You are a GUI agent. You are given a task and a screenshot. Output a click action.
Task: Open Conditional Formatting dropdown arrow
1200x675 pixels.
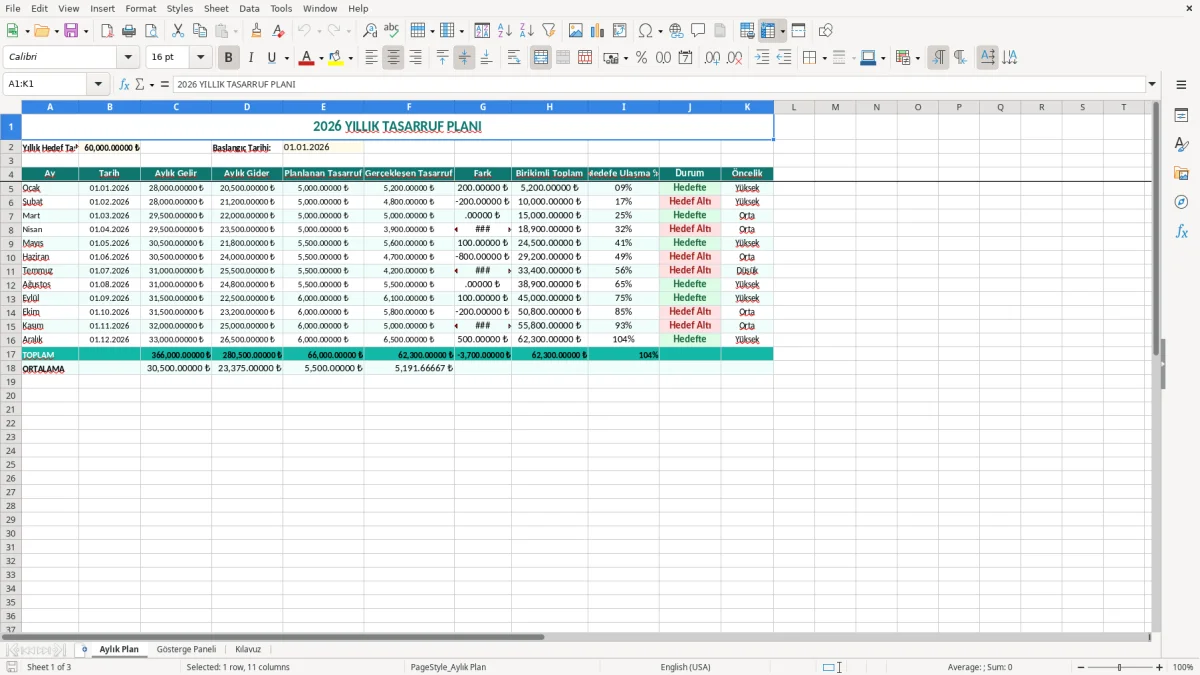click(917, 58)
